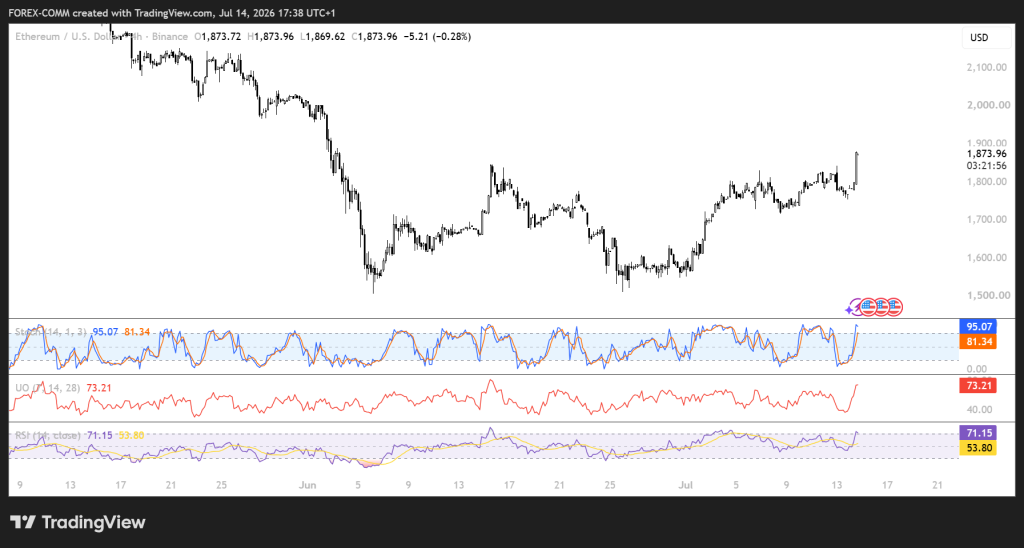Select the UO indicator legend
The height and width of the screenshot is (548, 1024).
tap(47, 388)
